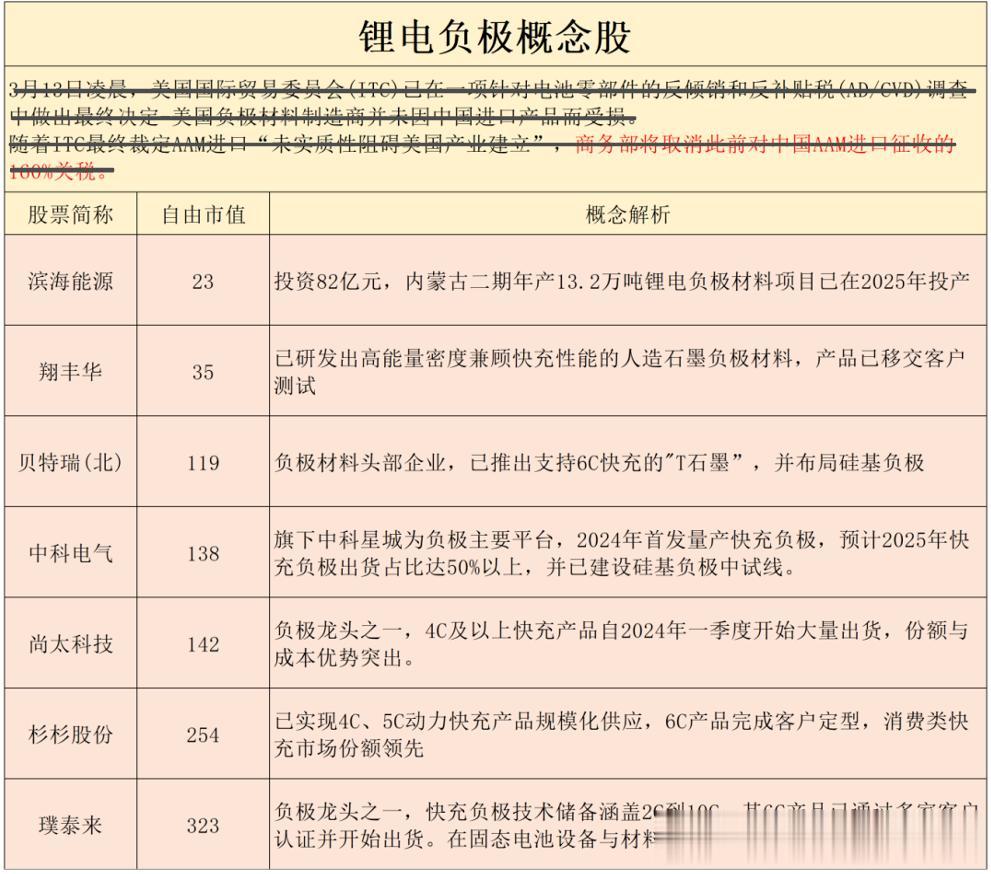Click red struck-through text 商务部将取消
The image size is (991, 874).
[764, 145]
